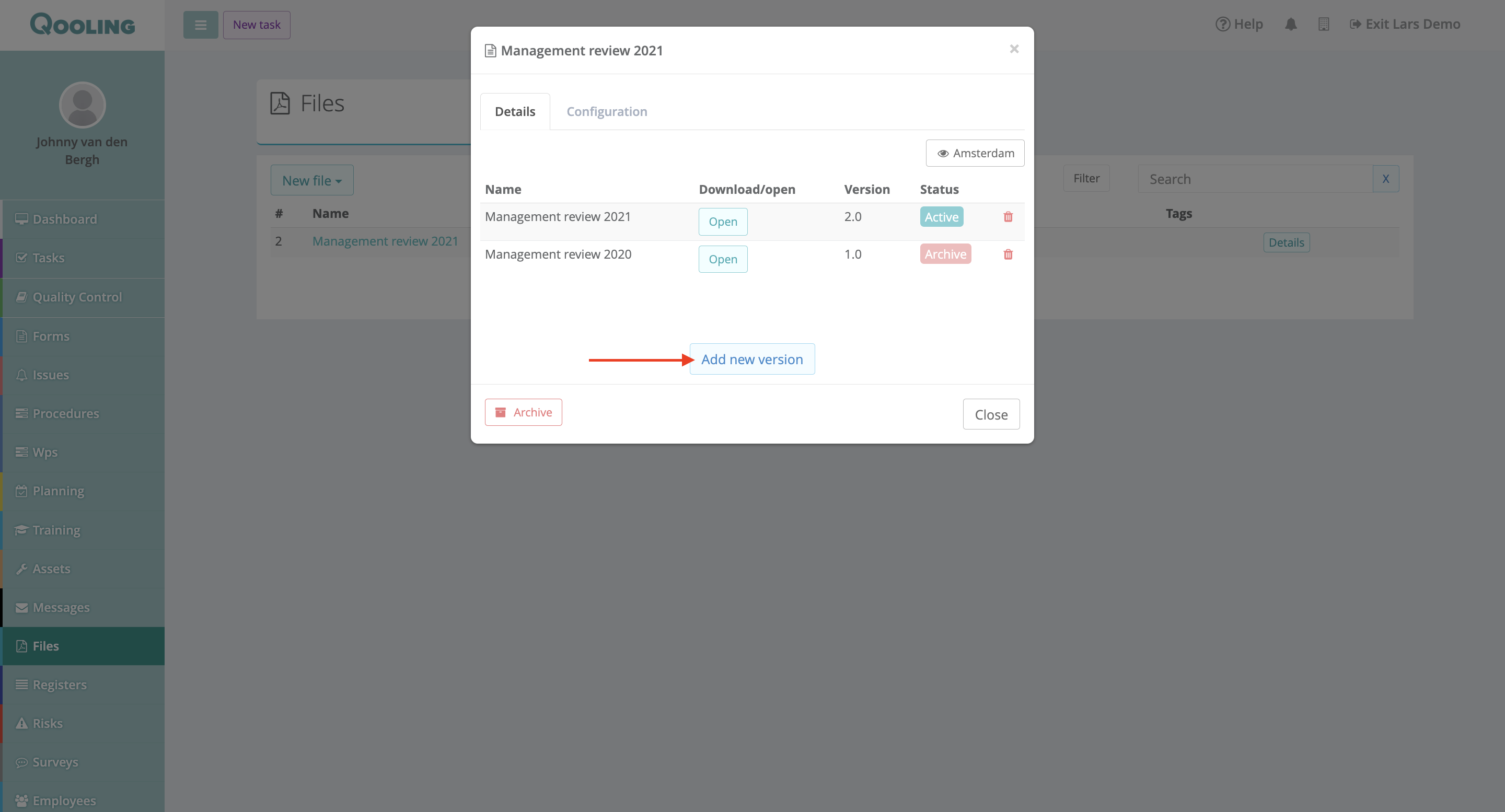Image resolution: width=1505 pixels, height=812 pixels.
Task: Open the Filter options
Action: tap(1085, 178)
